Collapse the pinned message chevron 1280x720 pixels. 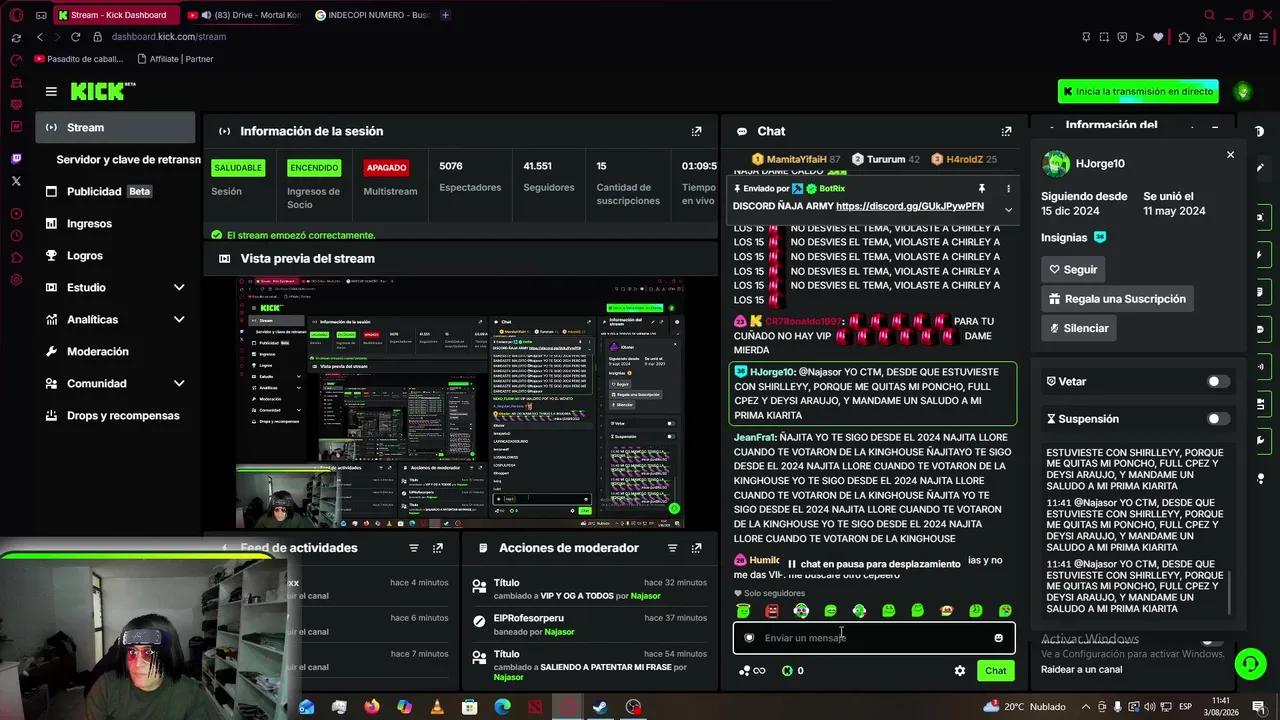(1008, 209)
